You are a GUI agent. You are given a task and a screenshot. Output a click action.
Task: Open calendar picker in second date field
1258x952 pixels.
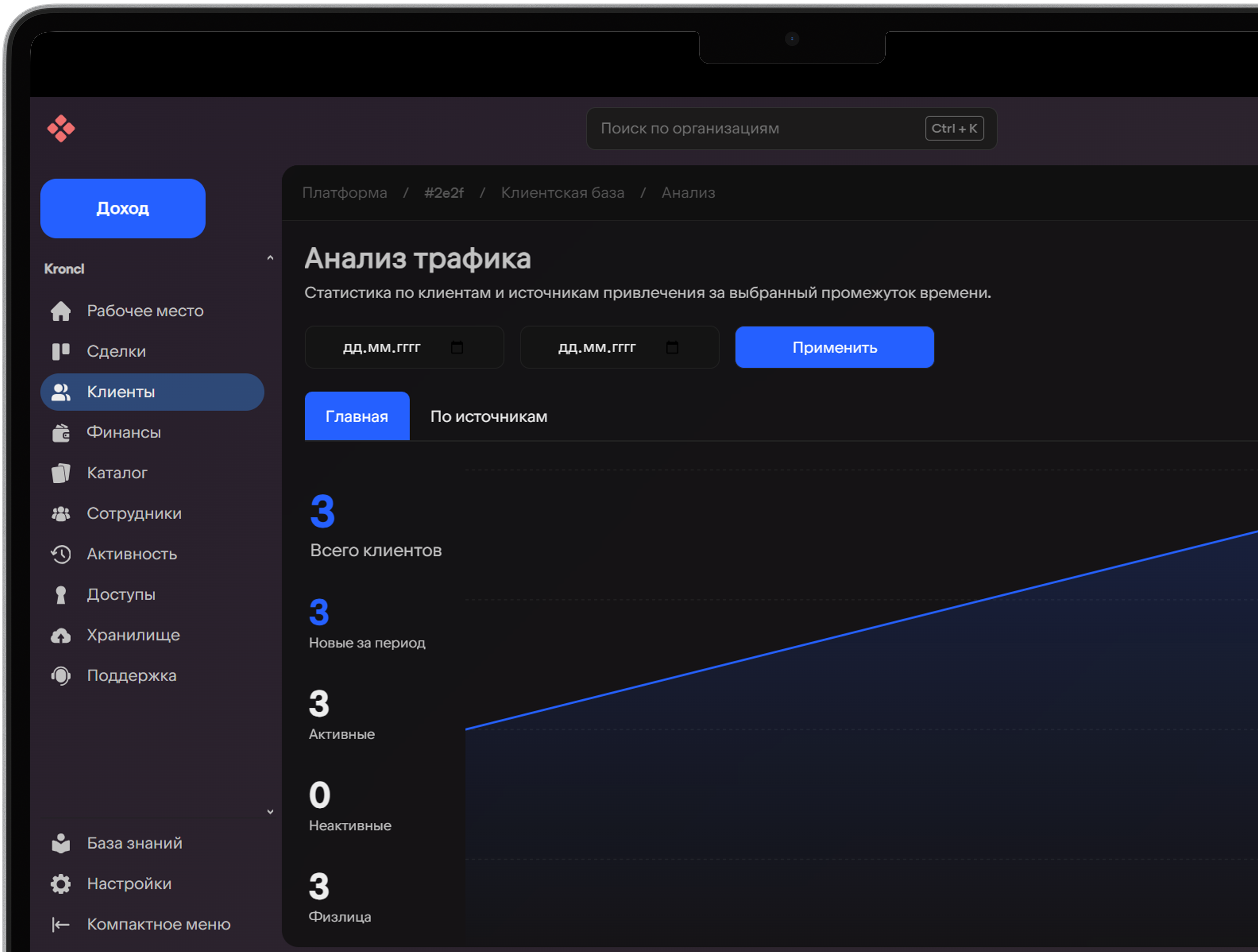coord(672,348)
